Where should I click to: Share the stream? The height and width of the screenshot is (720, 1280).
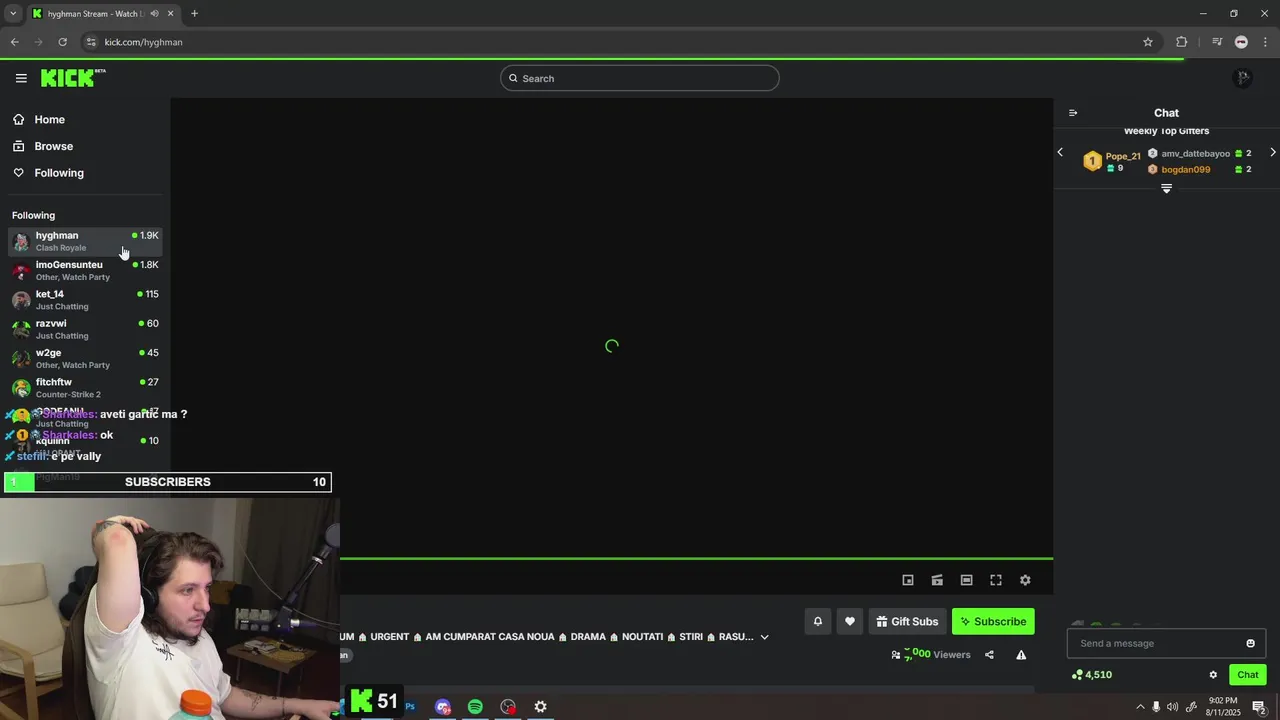coord(989,655)
